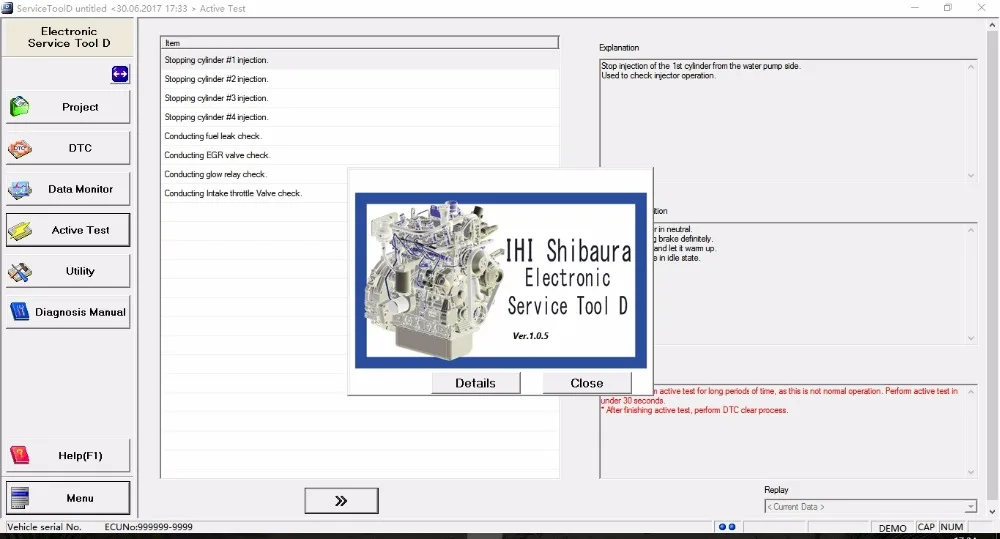
Task: Click Electronic Service Tool D header
Action: tap(69, 37)
